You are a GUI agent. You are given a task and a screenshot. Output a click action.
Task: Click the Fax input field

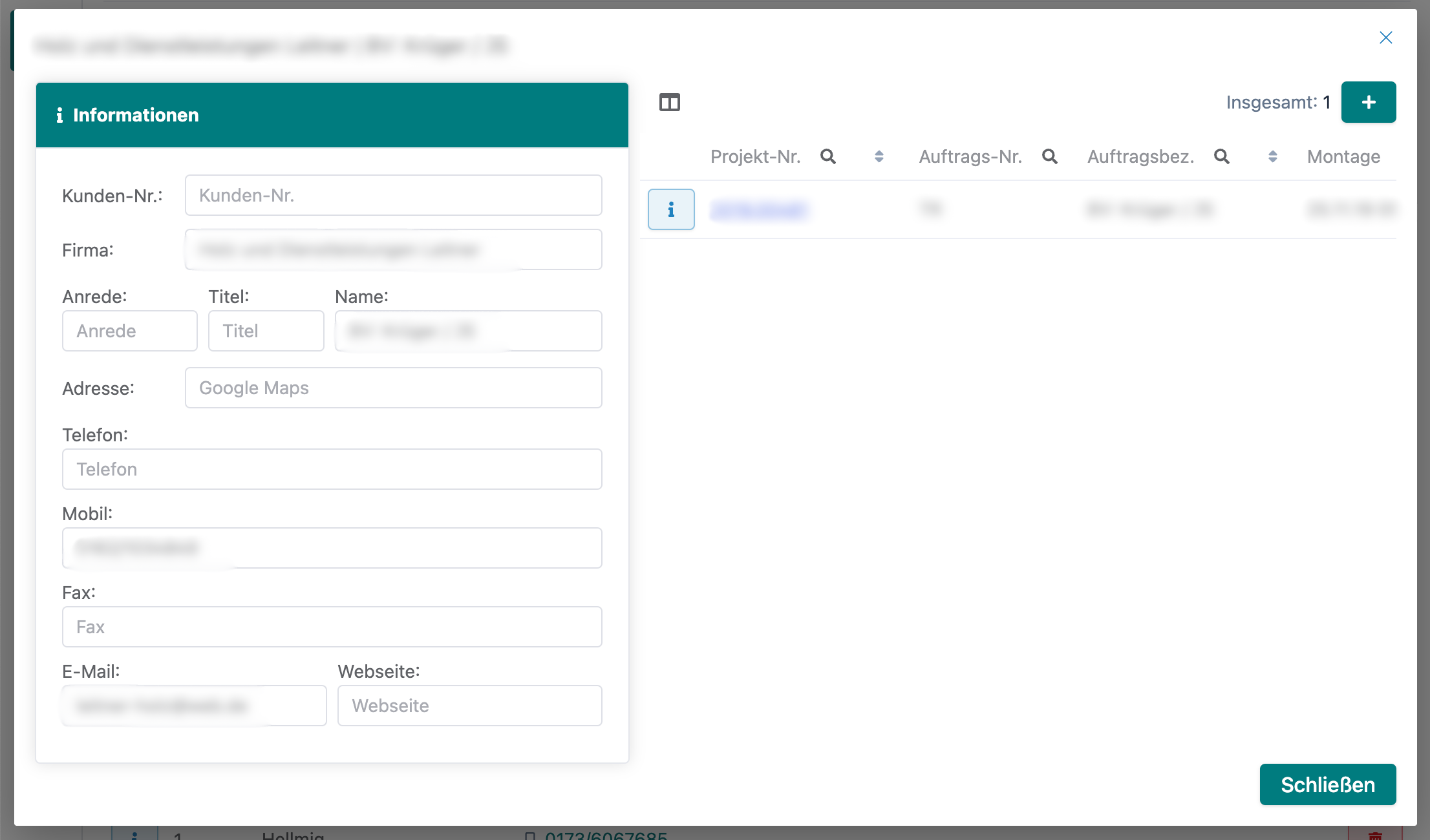pyautogui.click(x=332, y=627)
